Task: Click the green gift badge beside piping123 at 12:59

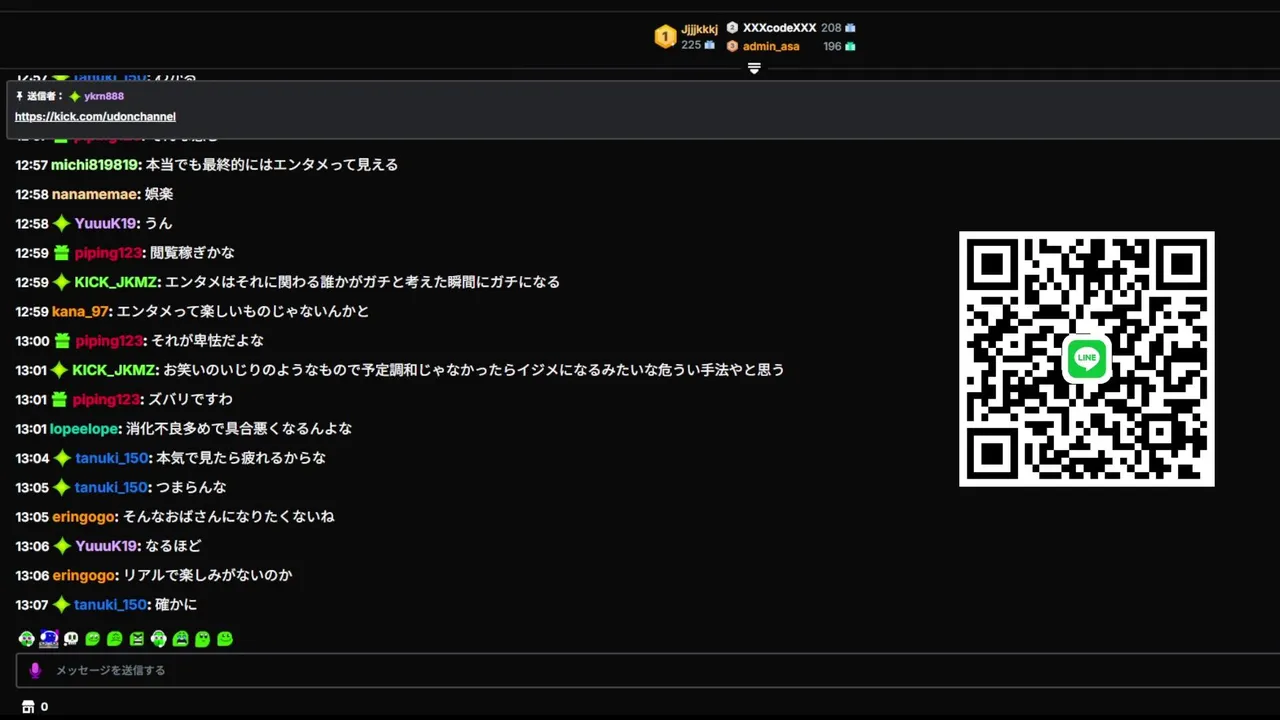Action: coord(62,253)
